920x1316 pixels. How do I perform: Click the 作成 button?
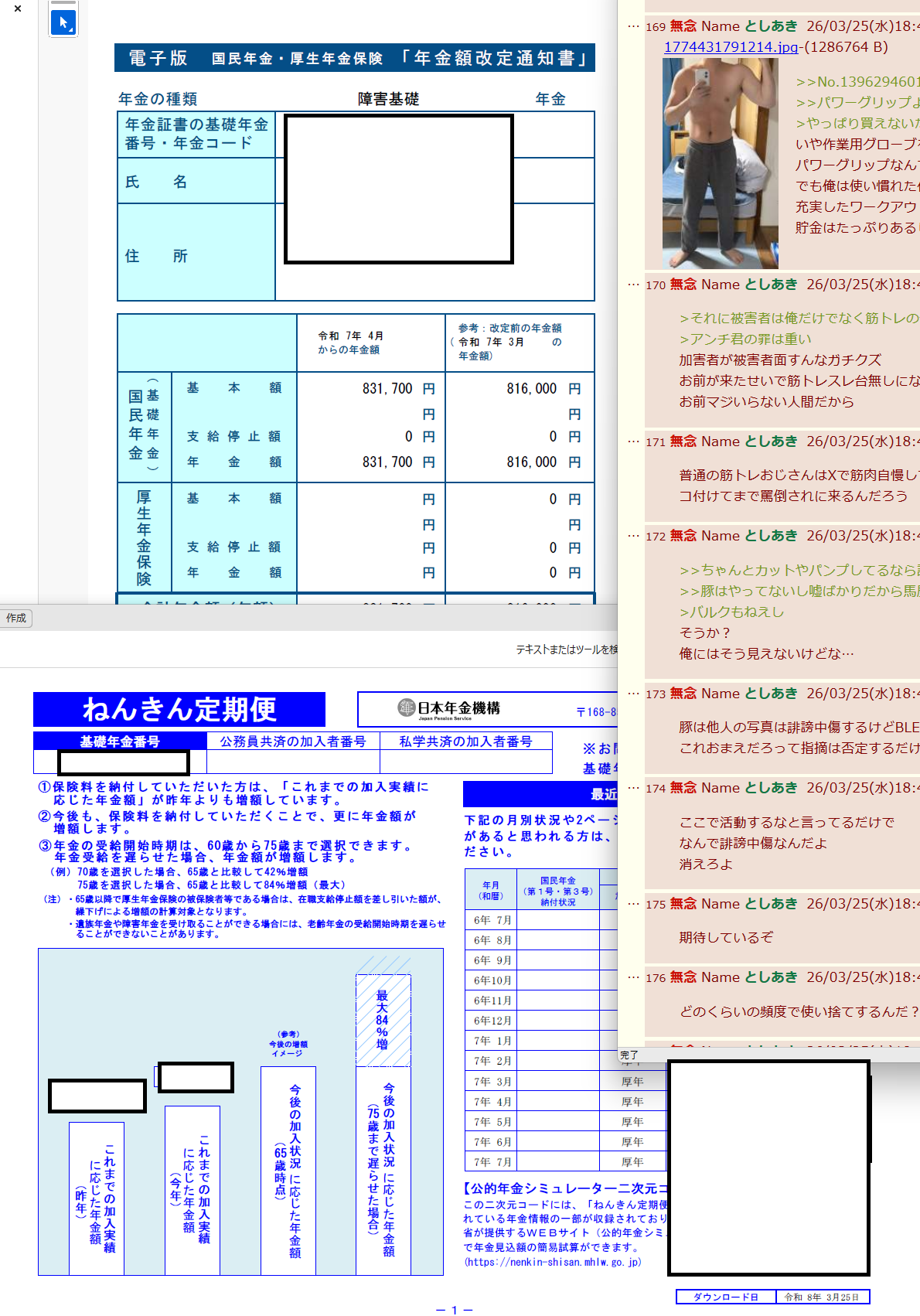(16, 618)
